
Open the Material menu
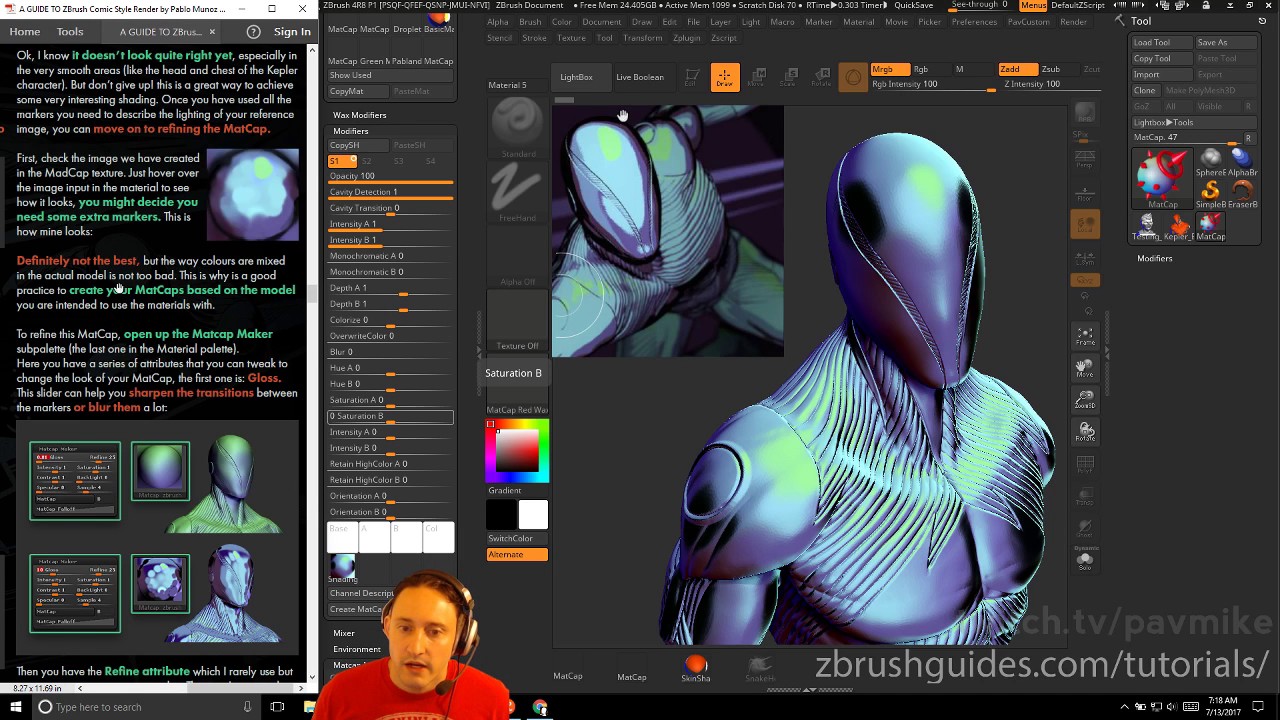point(859,22)
